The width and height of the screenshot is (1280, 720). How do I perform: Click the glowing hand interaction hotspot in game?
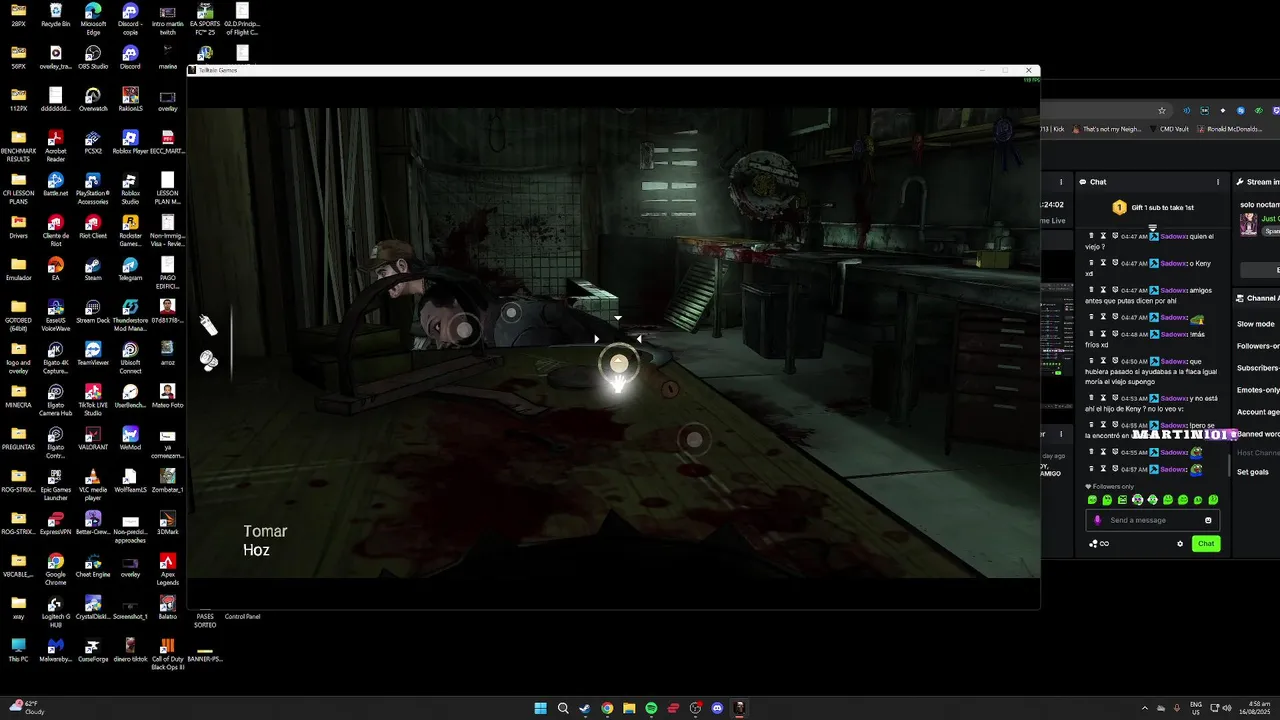click(619, 366)
